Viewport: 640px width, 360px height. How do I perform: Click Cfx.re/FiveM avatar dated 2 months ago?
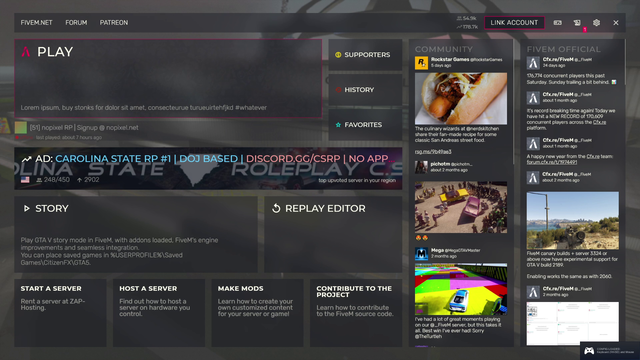[x=533, y=292]
